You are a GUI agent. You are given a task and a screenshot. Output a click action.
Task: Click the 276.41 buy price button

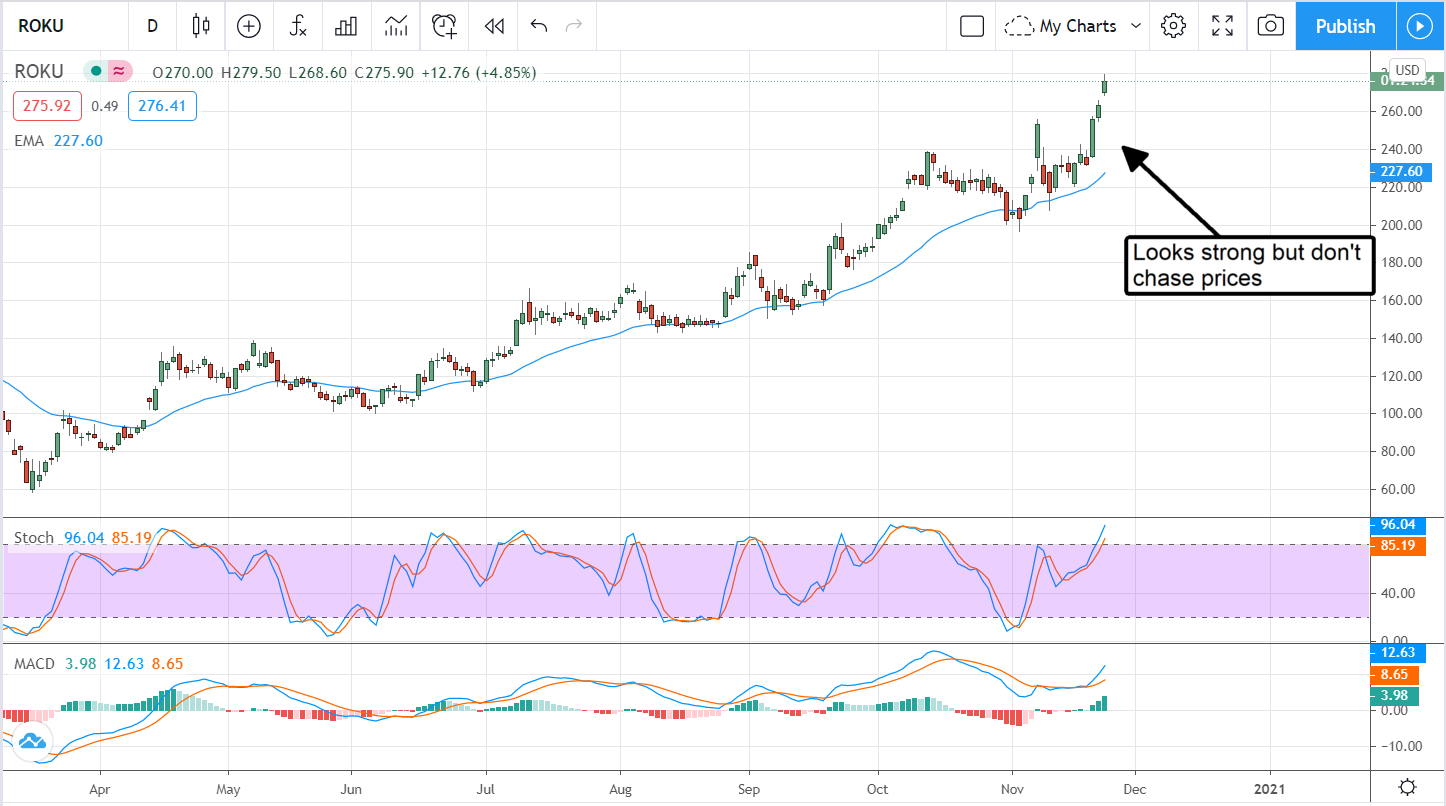tap(162, 106)
